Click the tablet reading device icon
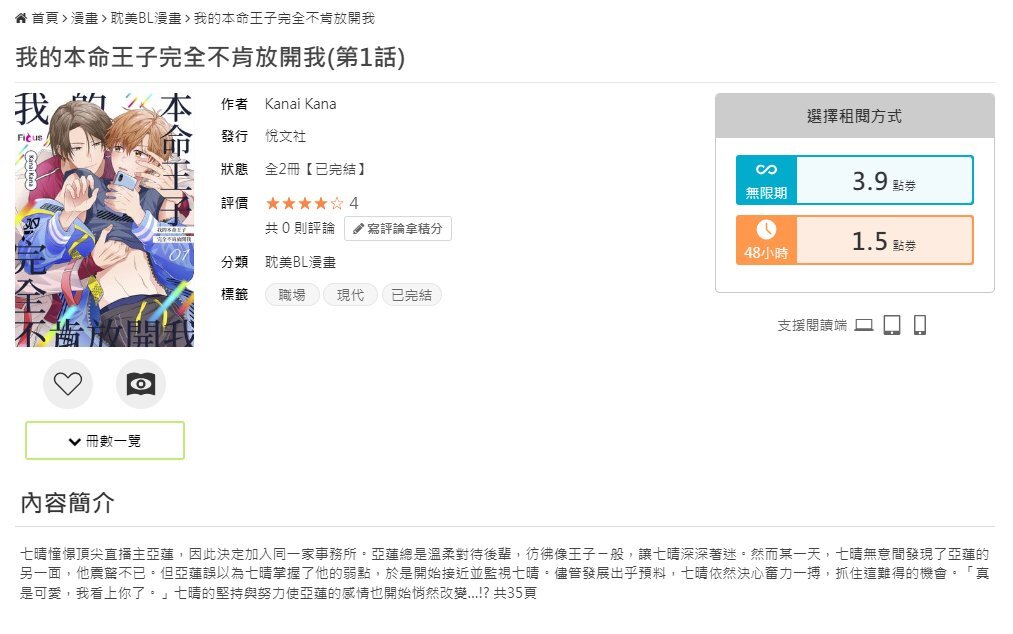This screenshot has height=634, width=1013. (x=892, y=325)
